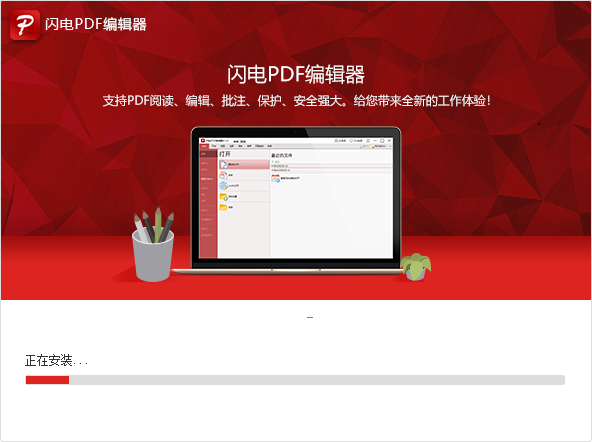
Task: Click the 闪电PDF编辑器 title beside the logo
Action: point(96,24)
